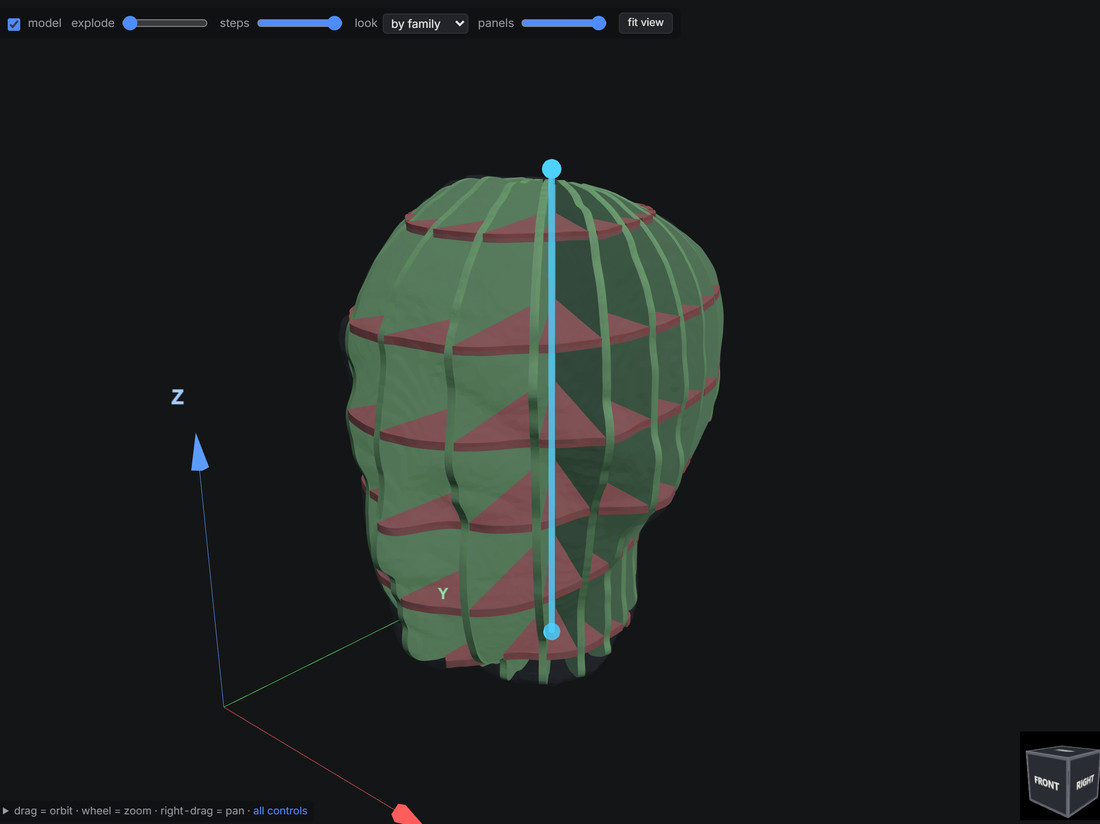Click the red X axis arrowhead

(x=407, y=814)
